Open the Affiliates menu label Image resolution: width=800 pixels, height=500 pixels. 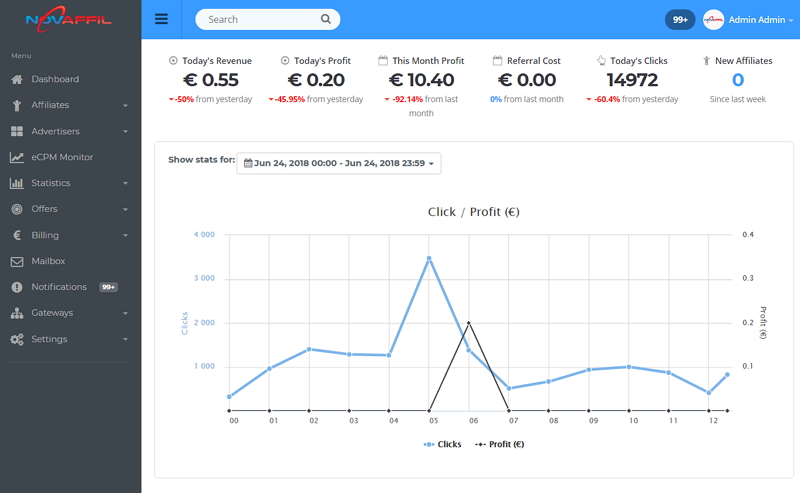[50, 105]
